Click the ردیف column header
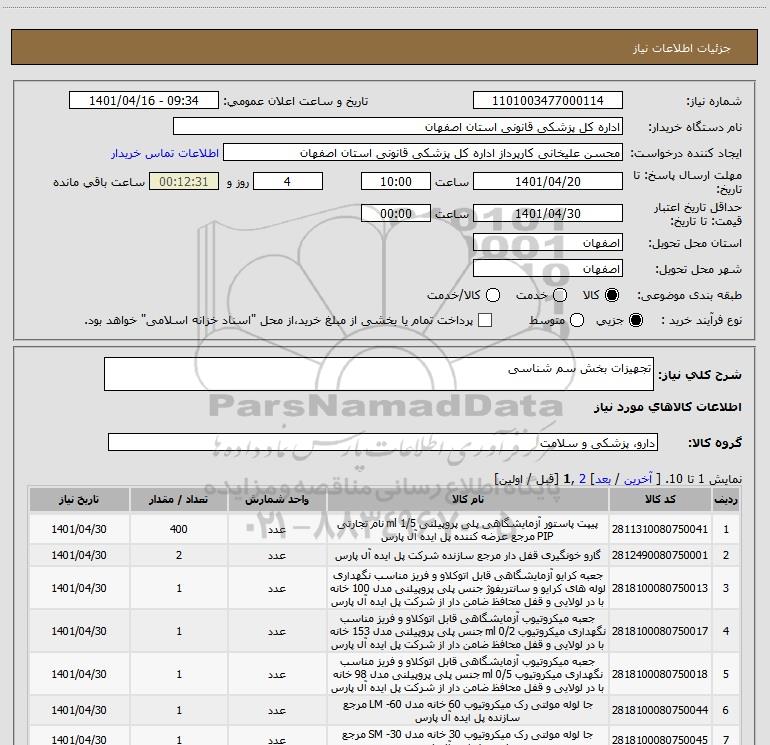770x745 pixels. 726,500
